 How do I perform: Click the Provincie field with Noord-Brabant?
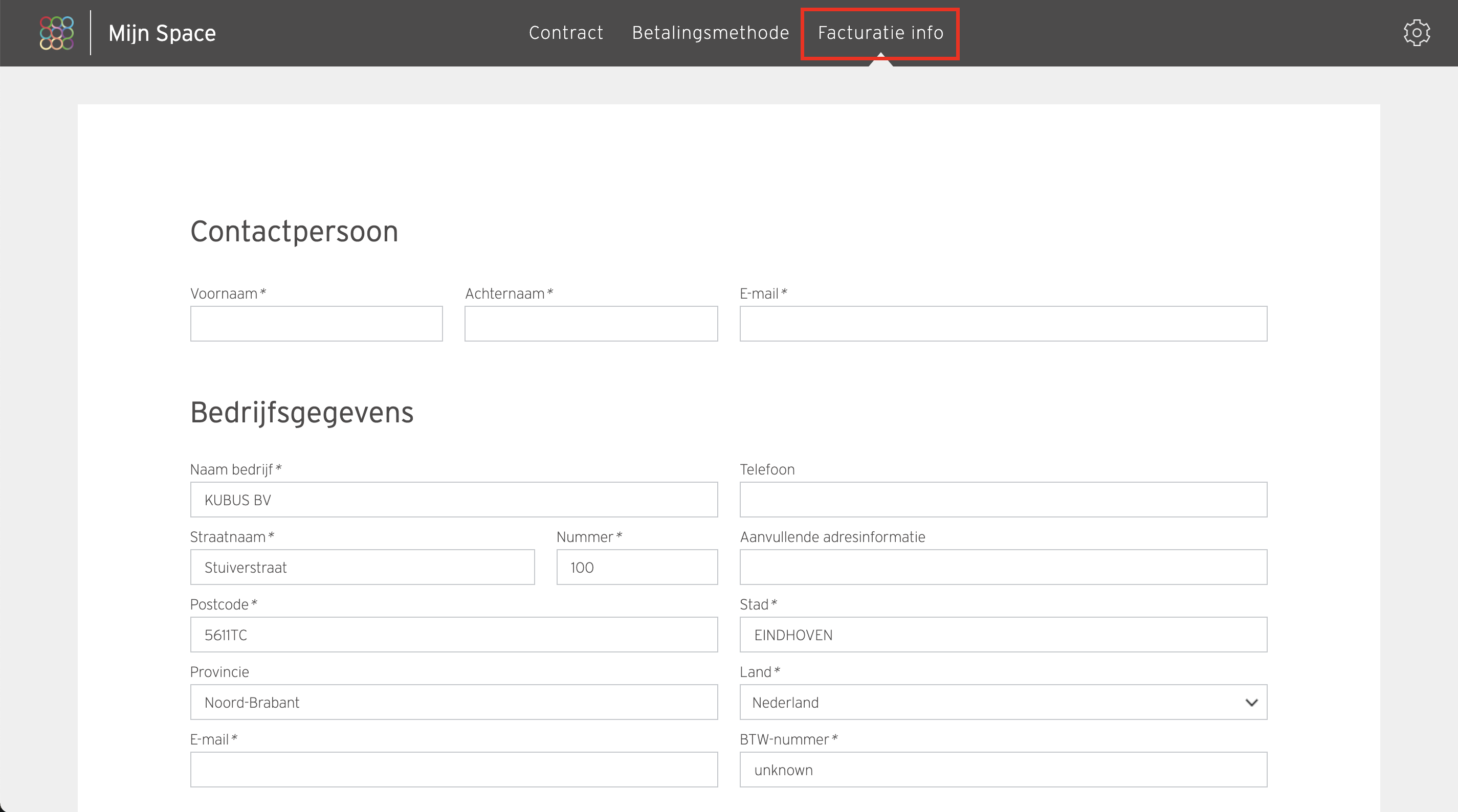pyautogui.click(x=454, y=702)
